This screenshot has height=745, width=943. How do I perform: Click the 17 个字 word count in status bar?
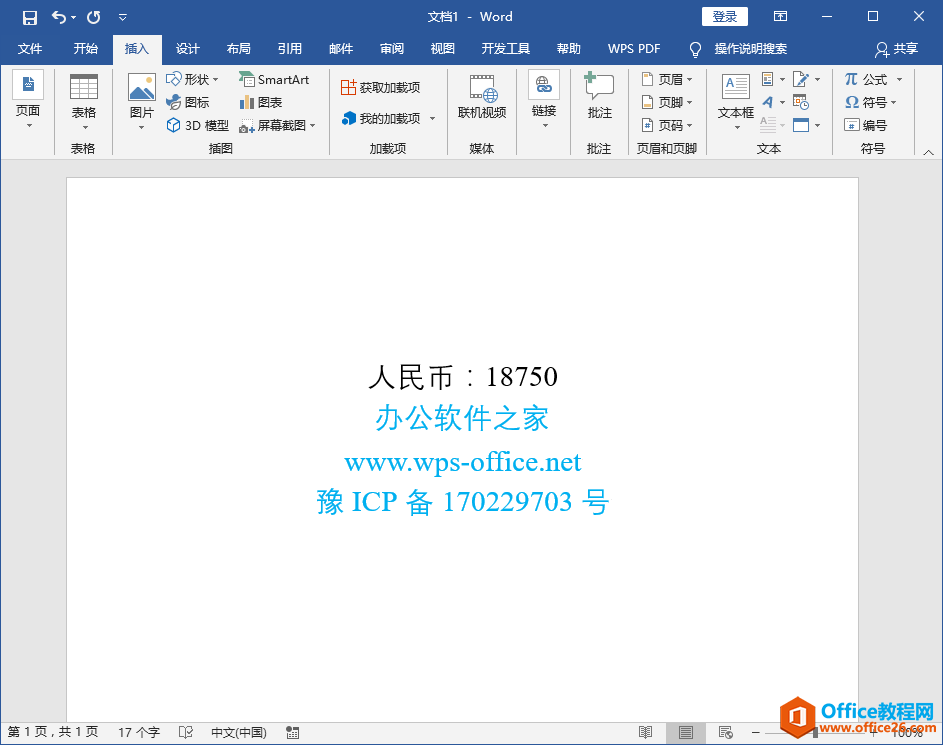tap(138, 733)
